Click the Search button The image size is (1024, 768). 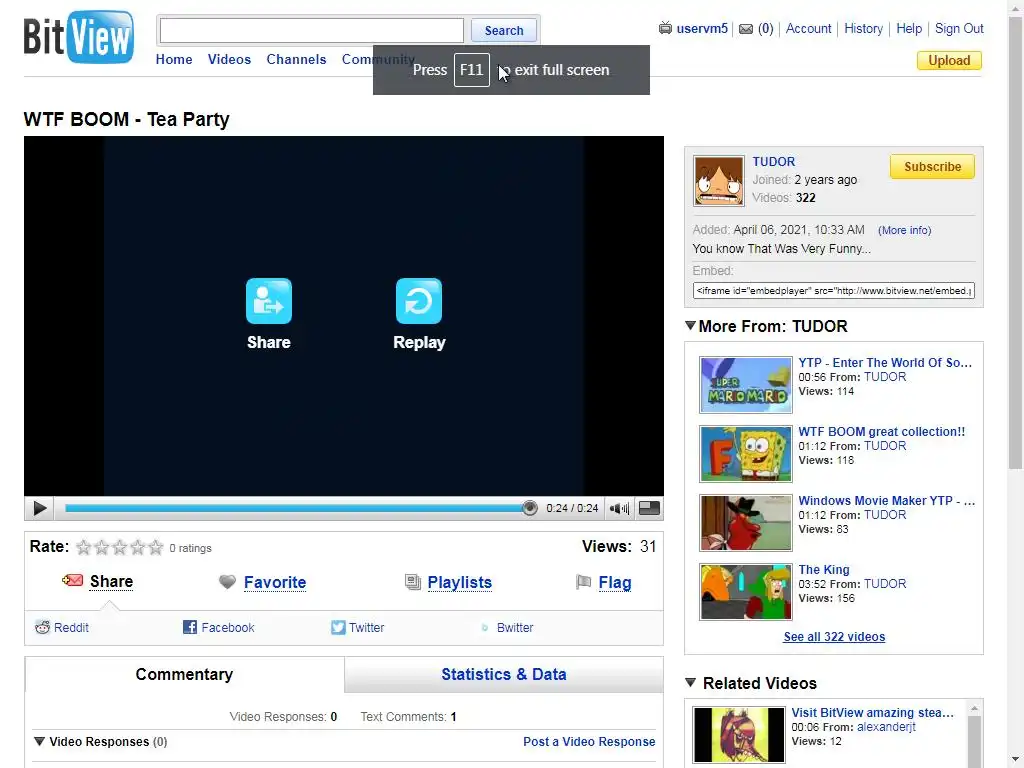504,30
